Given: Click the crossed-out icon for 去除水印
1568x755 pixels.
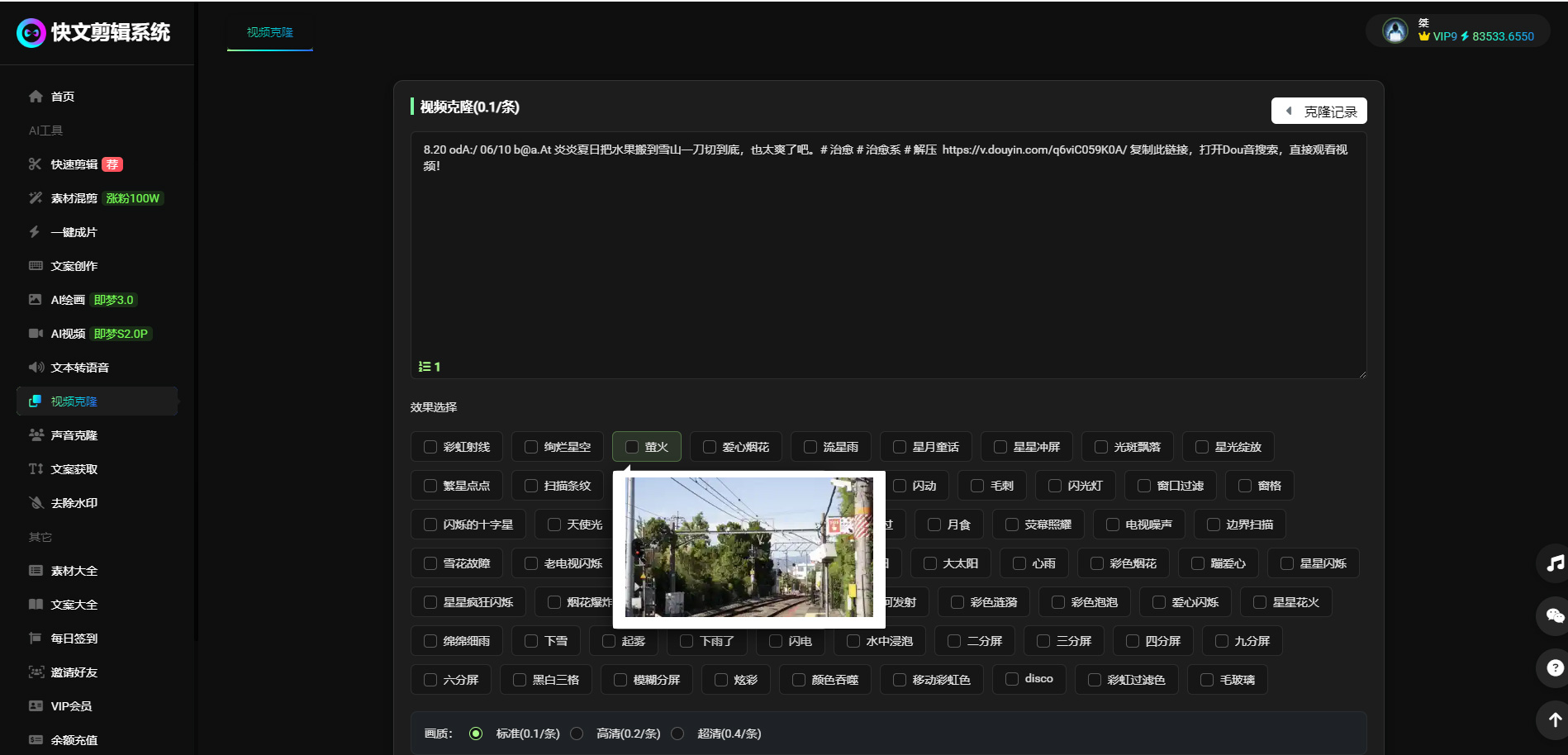Looking at the screenshot, I should [36, 503].
